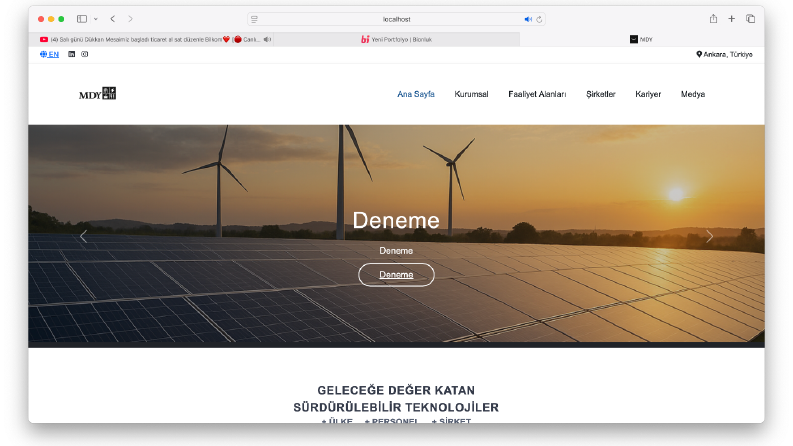This screenshot has width=793, height=446.
Task: Click the GELECEĞE DEĞER KATAN heading
Action: coord(396,390)
